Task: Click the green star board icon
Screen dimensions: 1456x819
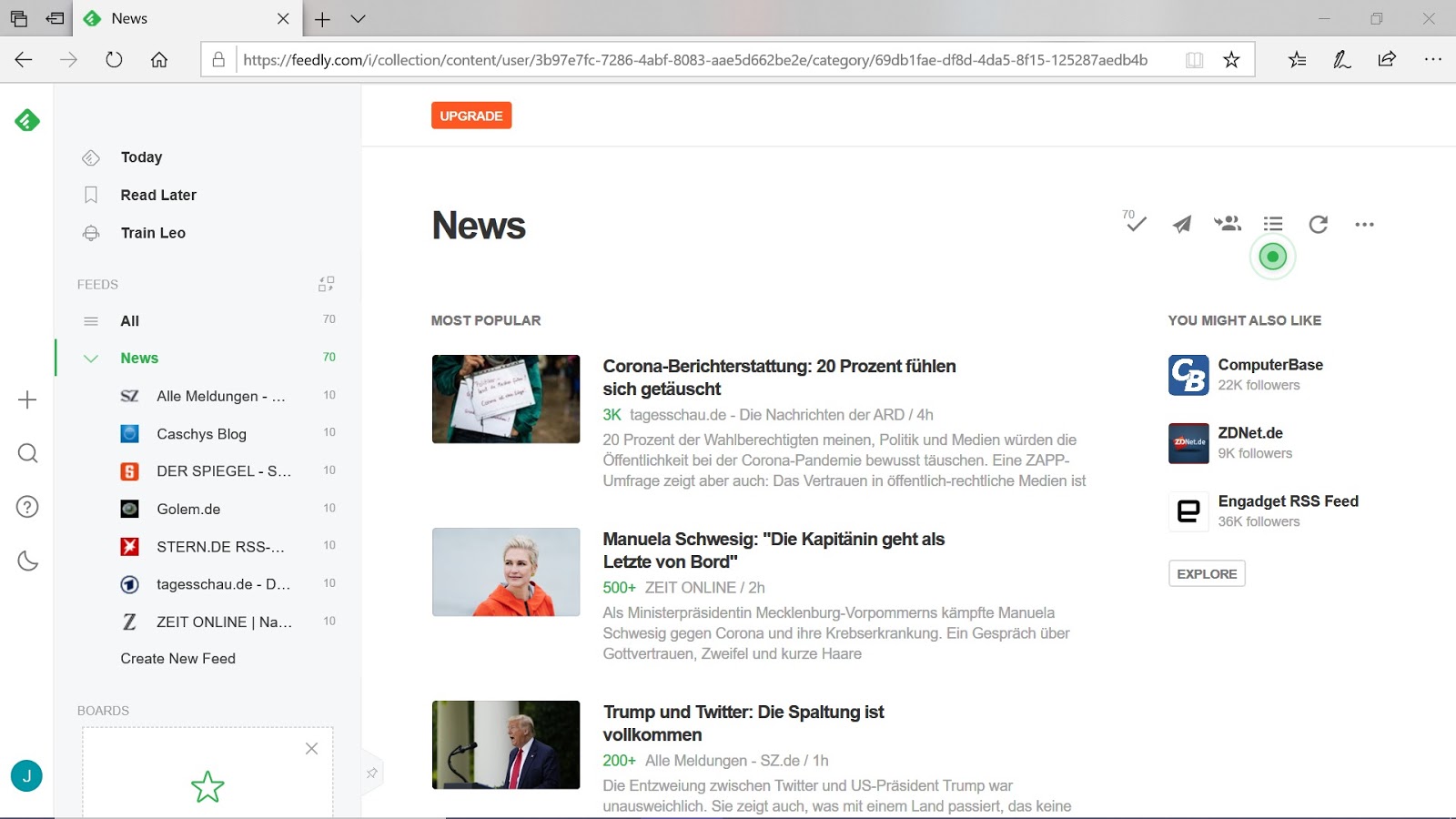Action: coord(207,787)
